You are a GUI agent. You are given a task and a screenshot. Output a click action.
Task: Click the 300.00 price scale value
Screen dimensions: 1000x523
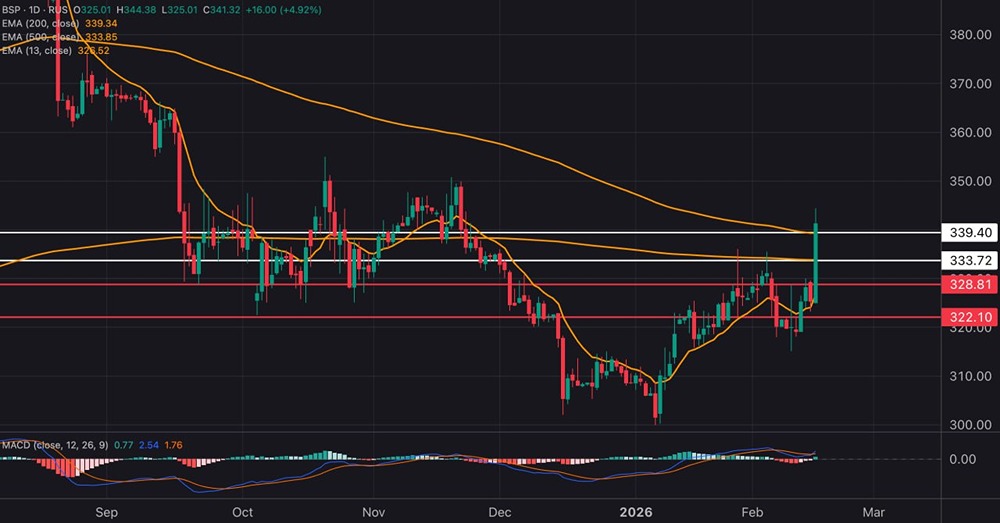tap(970, 425)
